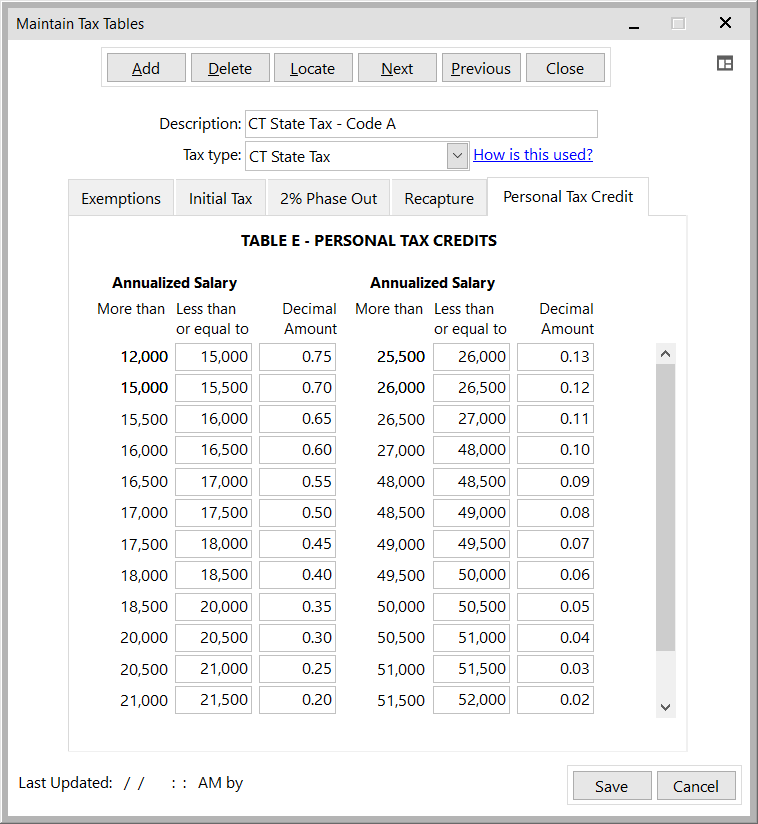
Task: Save the tax table changes
Action: (611, 786)
